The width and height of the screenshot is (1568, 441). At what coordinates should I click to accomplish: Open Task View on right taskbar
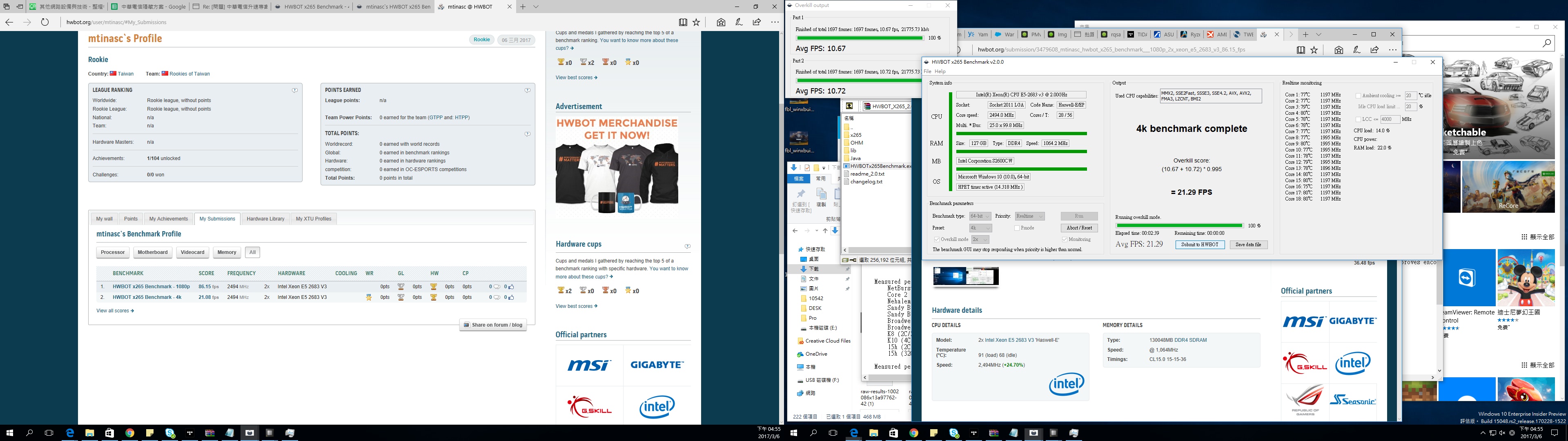(833, 433)
